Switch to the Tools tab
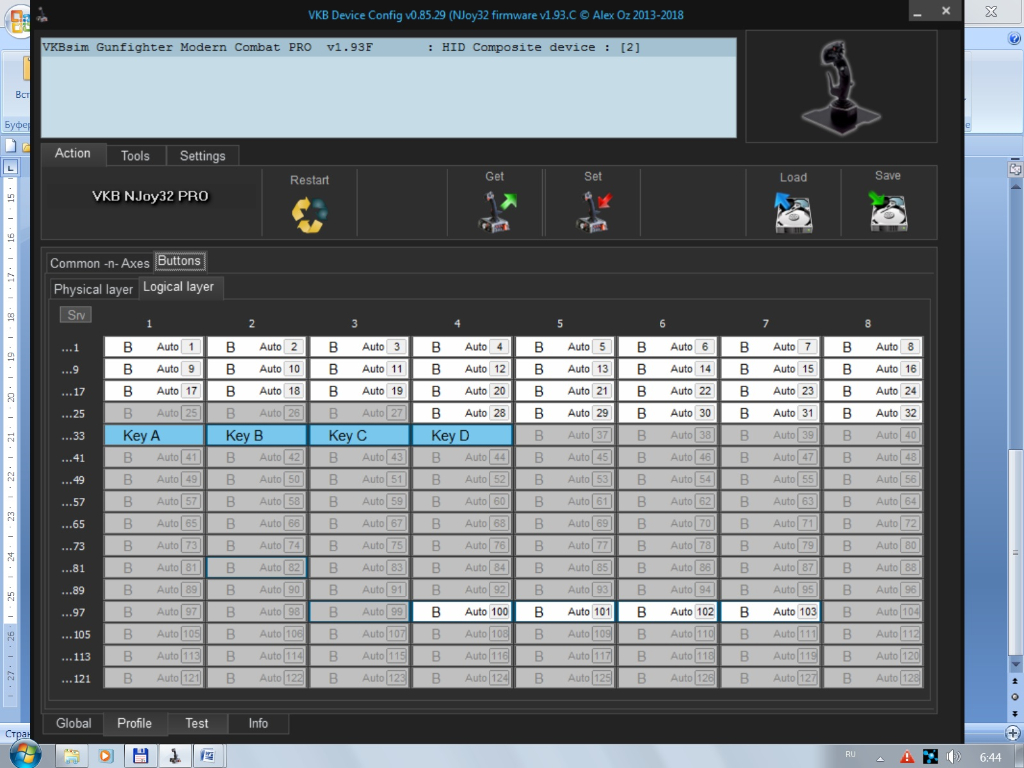This screenshot has height=768, width=1024. [135, 156]
